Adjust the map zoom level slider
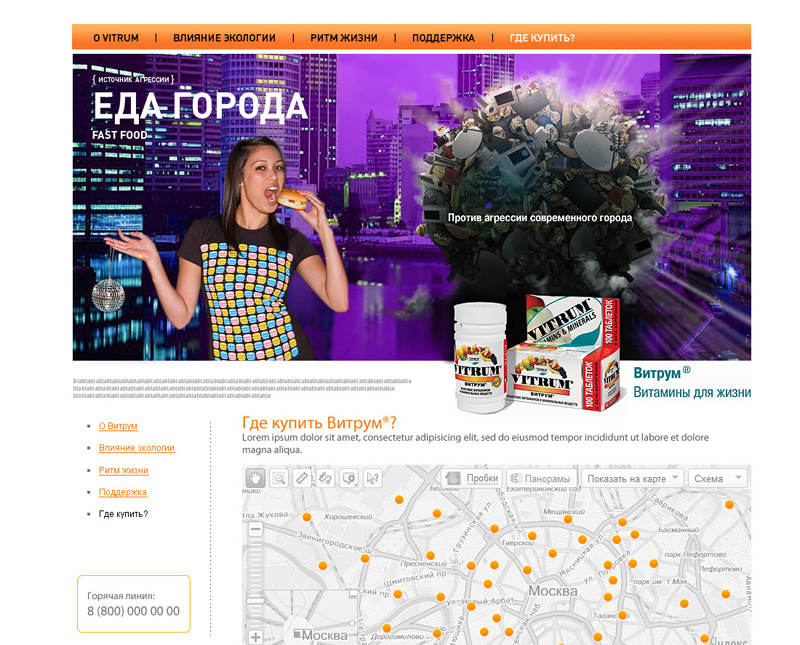 [x=255, y=601]
